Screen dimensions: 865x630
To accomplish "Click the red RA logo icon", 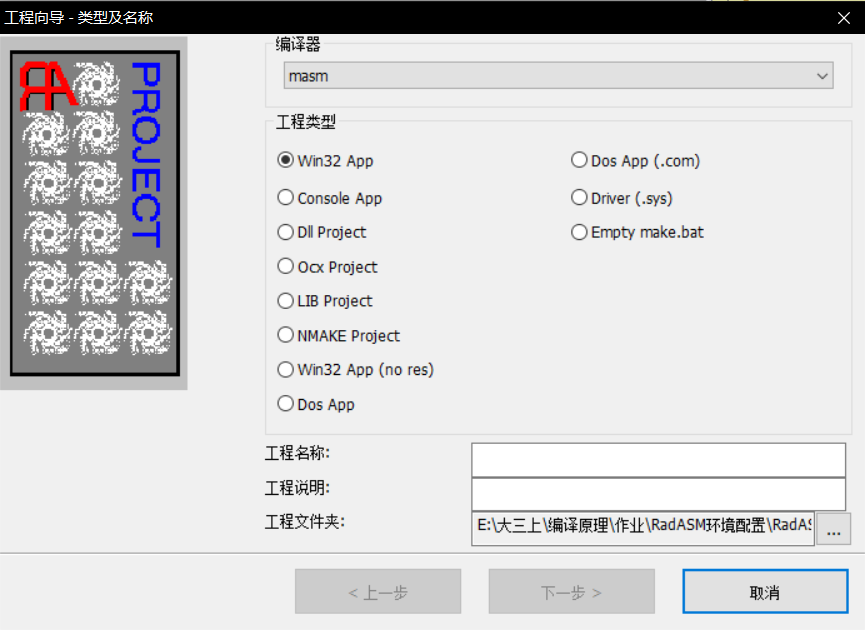I will tap(49, 85).
